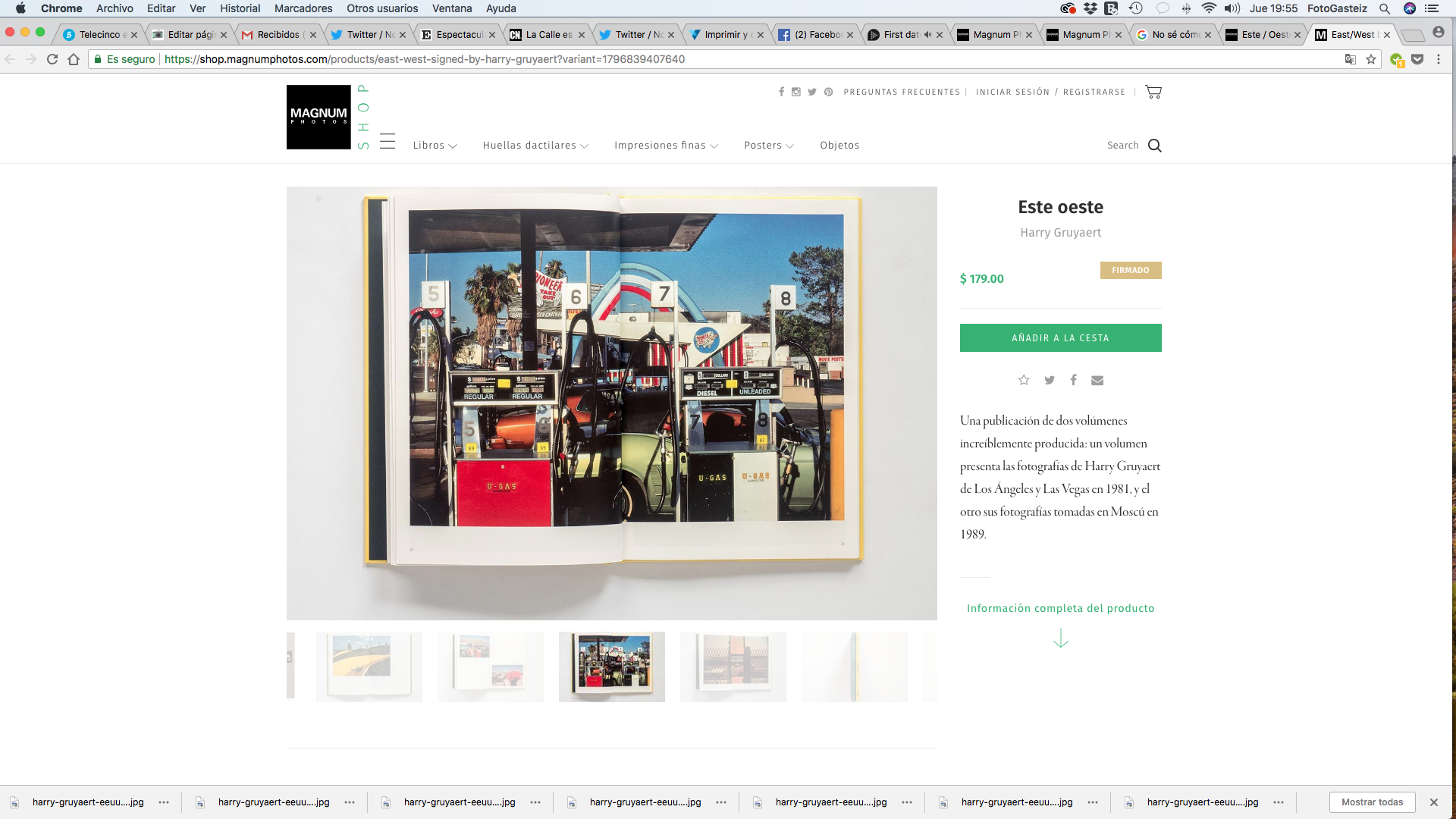Click the Añadir a la cesta button

pyautogui.click(x=1060, y=338)
